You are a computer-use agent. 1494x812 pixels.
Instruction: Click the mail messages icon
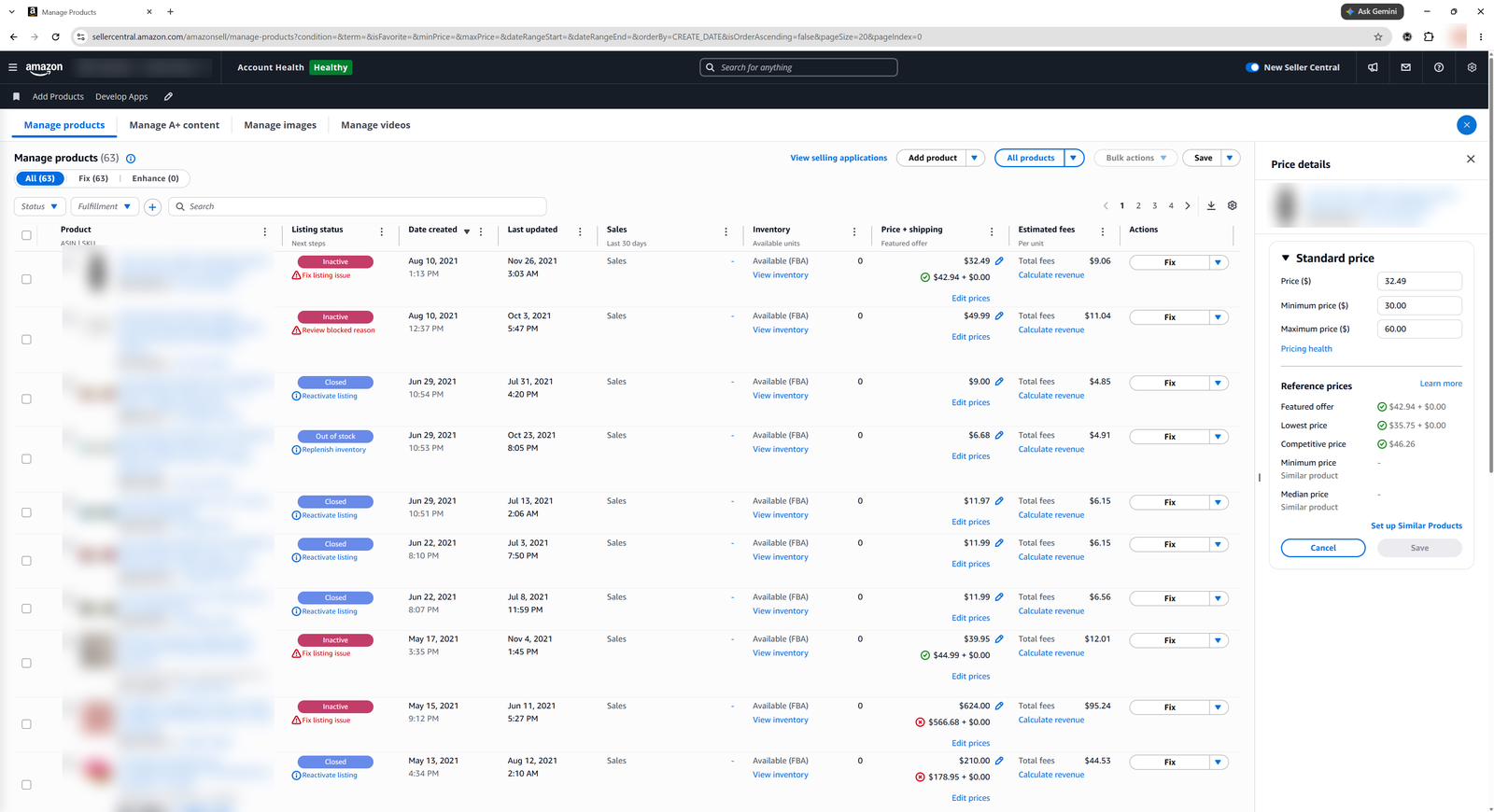click(1405, 67)
